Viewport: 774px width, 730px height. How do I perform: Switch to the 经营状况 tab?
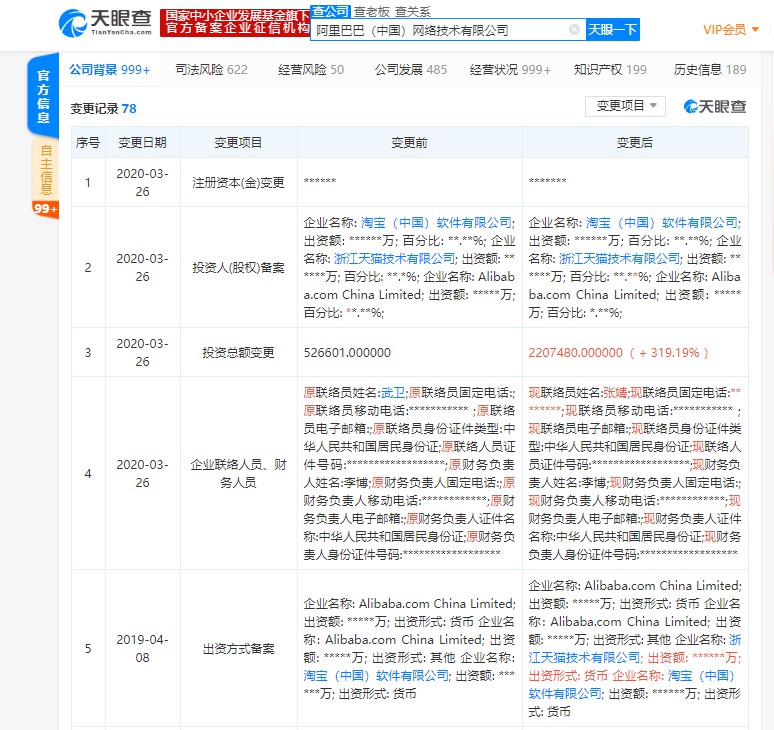510,70
